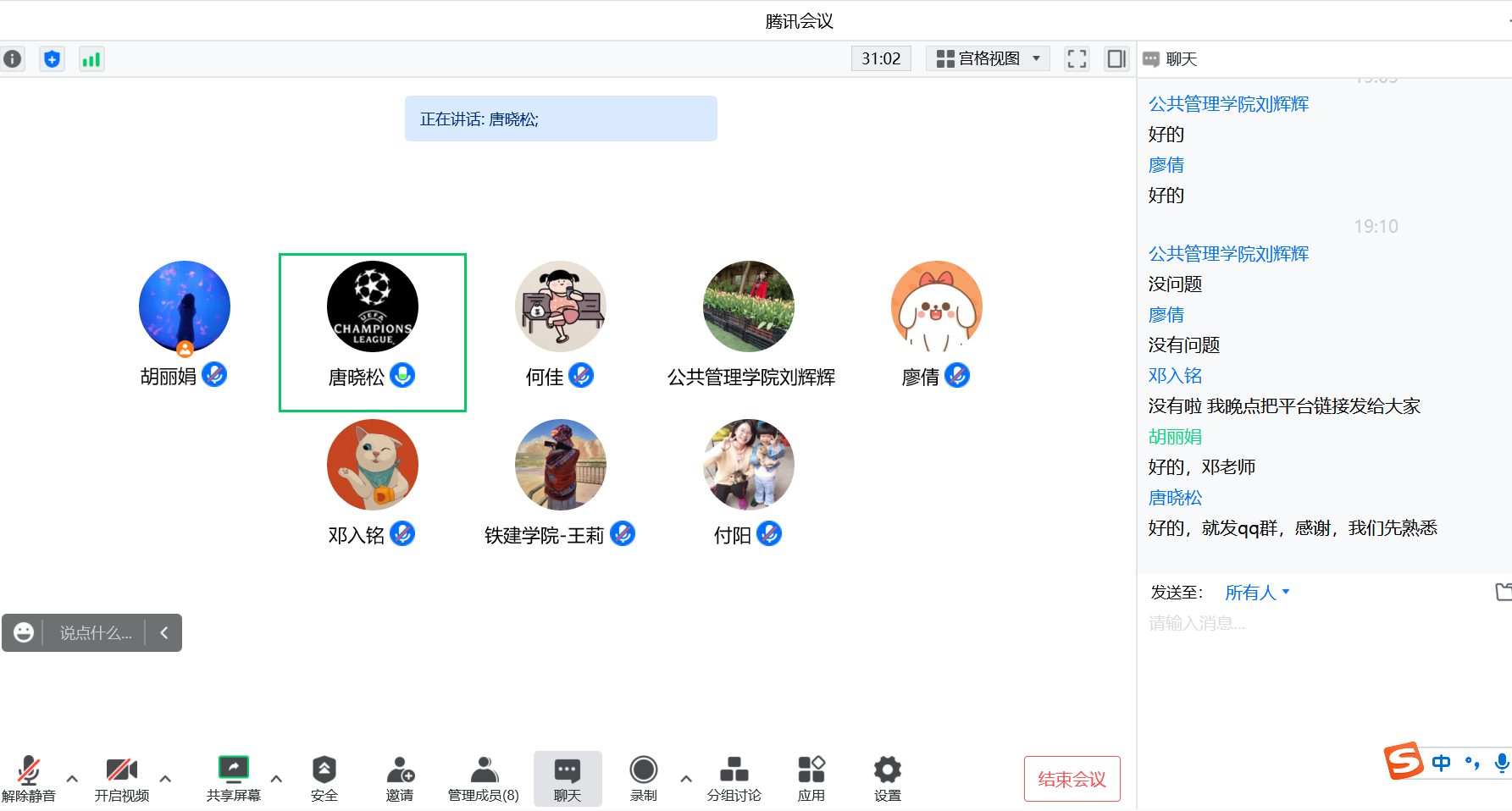The height and width of the screenshot is (811, 1512).
Task: Expand the send-to 所有人 recipient dropdown
Action: 1257,593
